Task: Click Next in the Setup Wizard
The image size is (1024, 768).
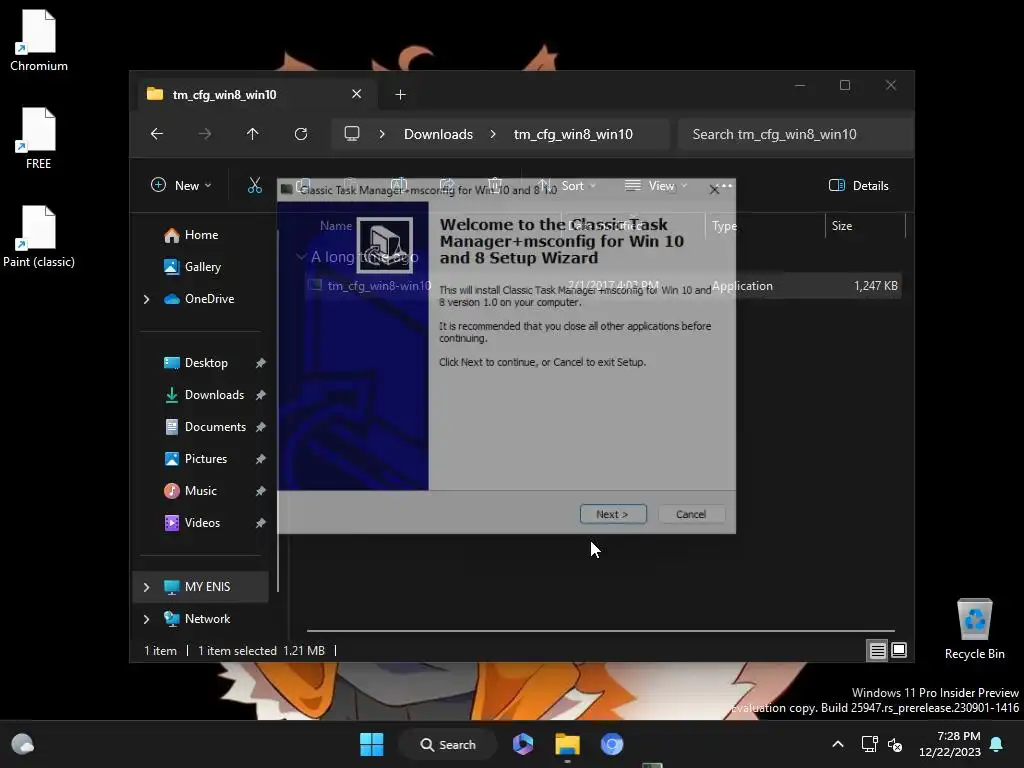Action: (x=613, y=514)
